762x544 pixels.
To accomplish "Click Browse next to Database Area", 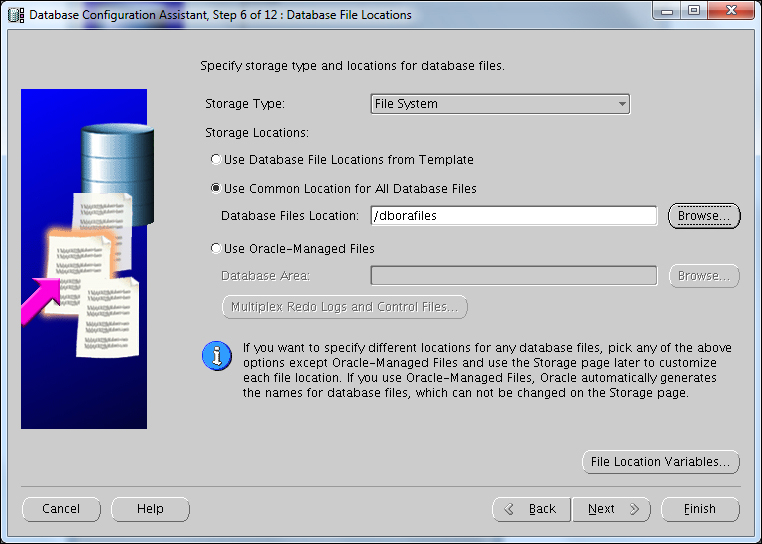I will tap(703, 276).
